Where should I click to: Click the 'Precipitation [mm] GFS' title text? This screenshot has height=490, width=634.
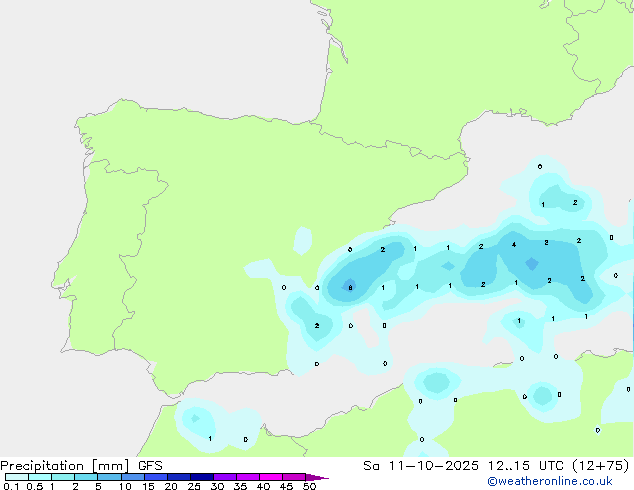81,466
